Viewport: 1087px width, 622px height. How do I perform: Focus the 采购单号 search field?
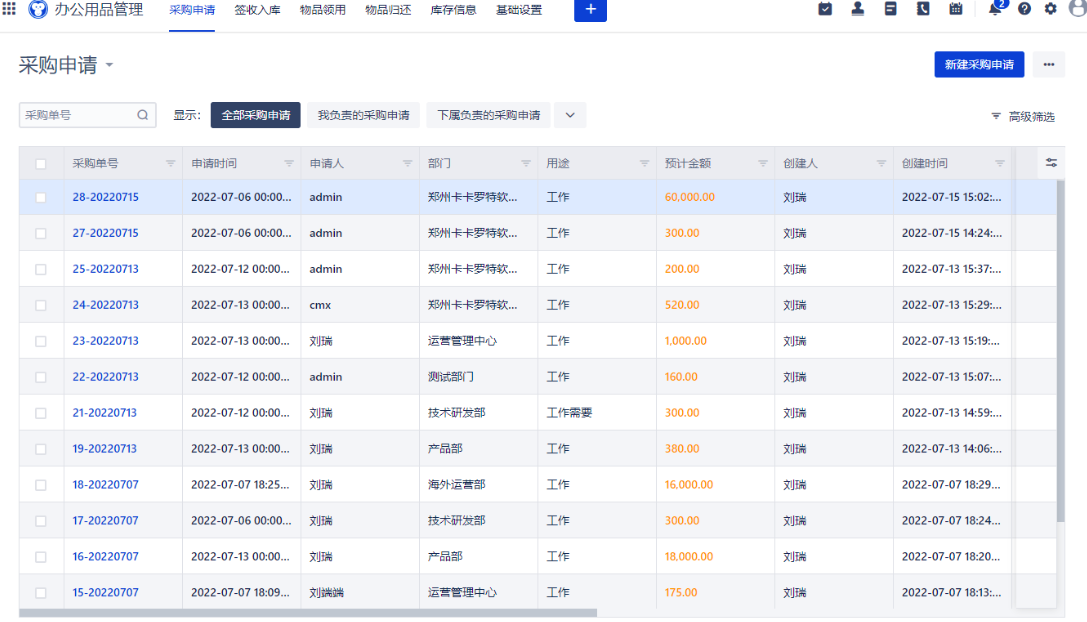(x=87, y=115)
